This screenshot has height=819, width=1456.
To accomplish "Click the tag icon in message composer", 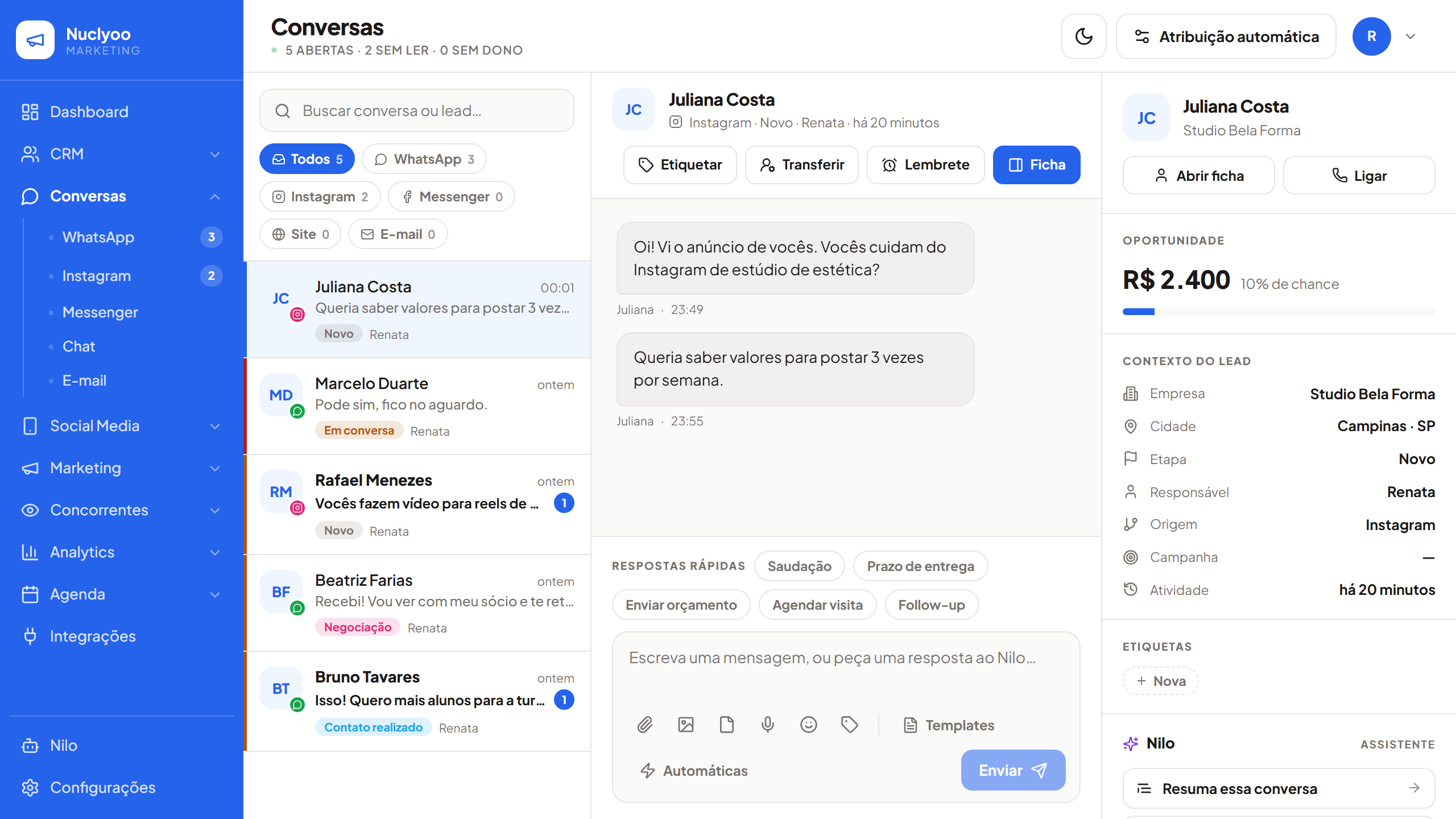I will tap(850, 725).
